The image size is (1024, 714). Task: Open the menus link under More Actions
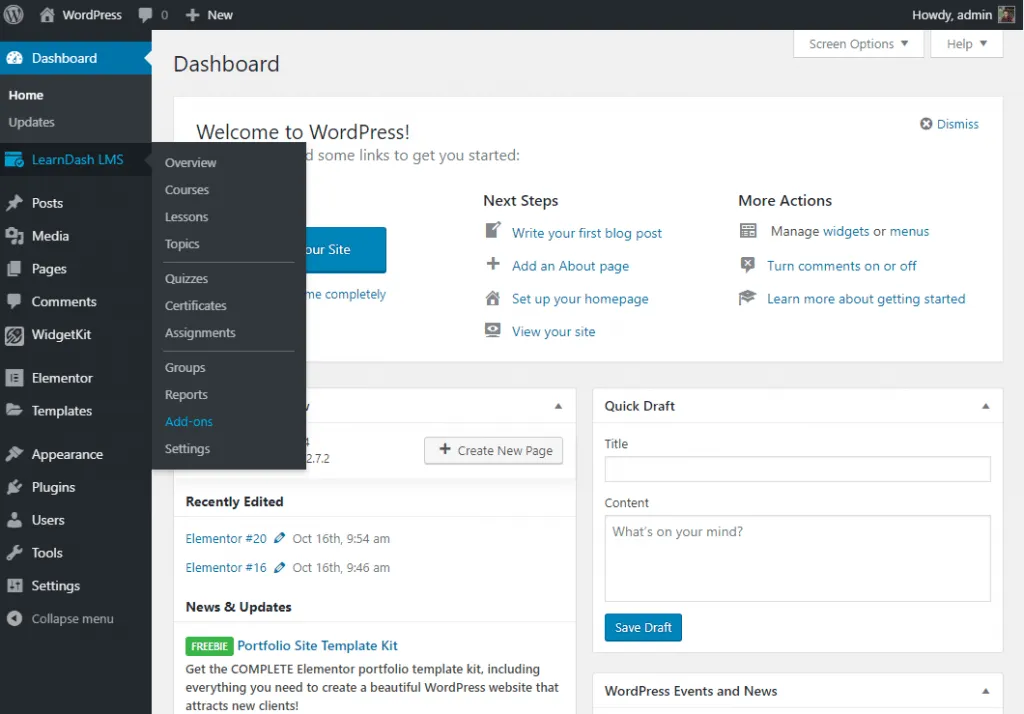[x=909, y=231]
